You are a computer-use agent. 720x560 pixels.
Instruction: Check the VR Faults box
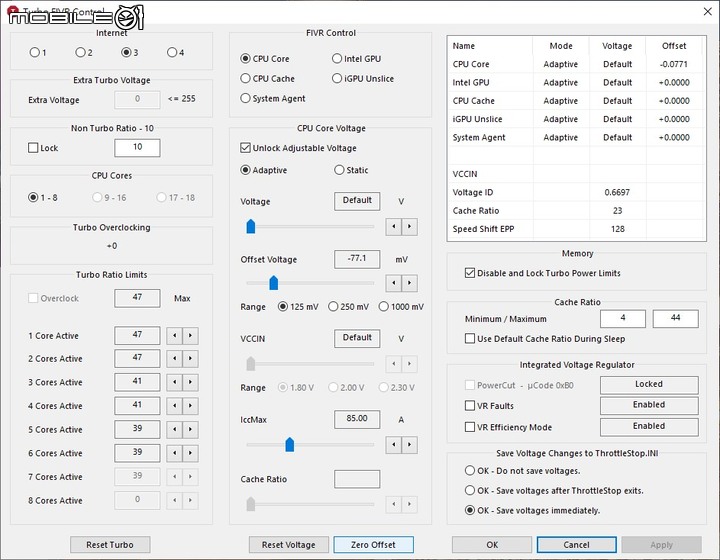coord(470,406)
